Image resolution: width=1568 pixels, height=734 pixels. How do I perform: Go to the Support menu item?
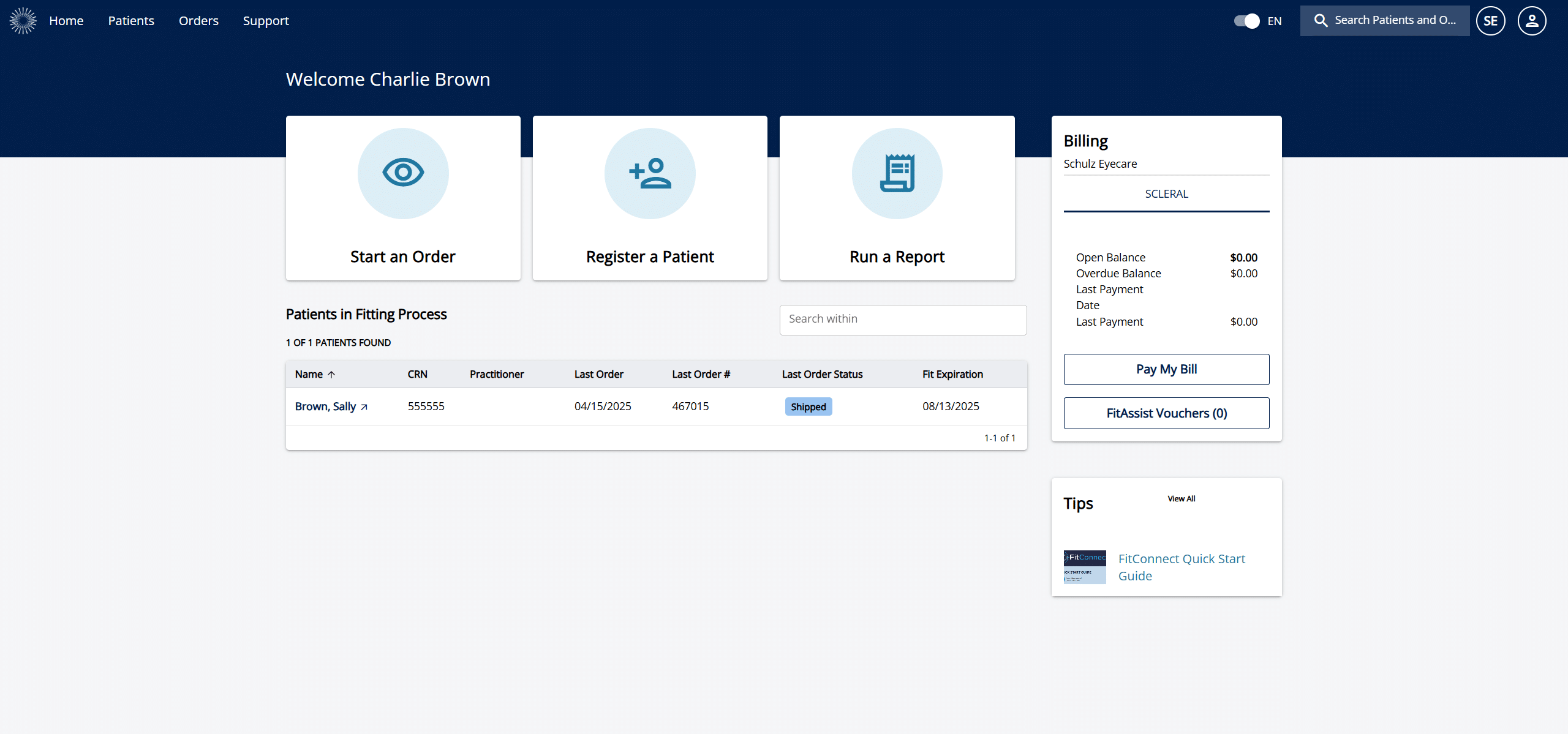(x=265, y=21)
